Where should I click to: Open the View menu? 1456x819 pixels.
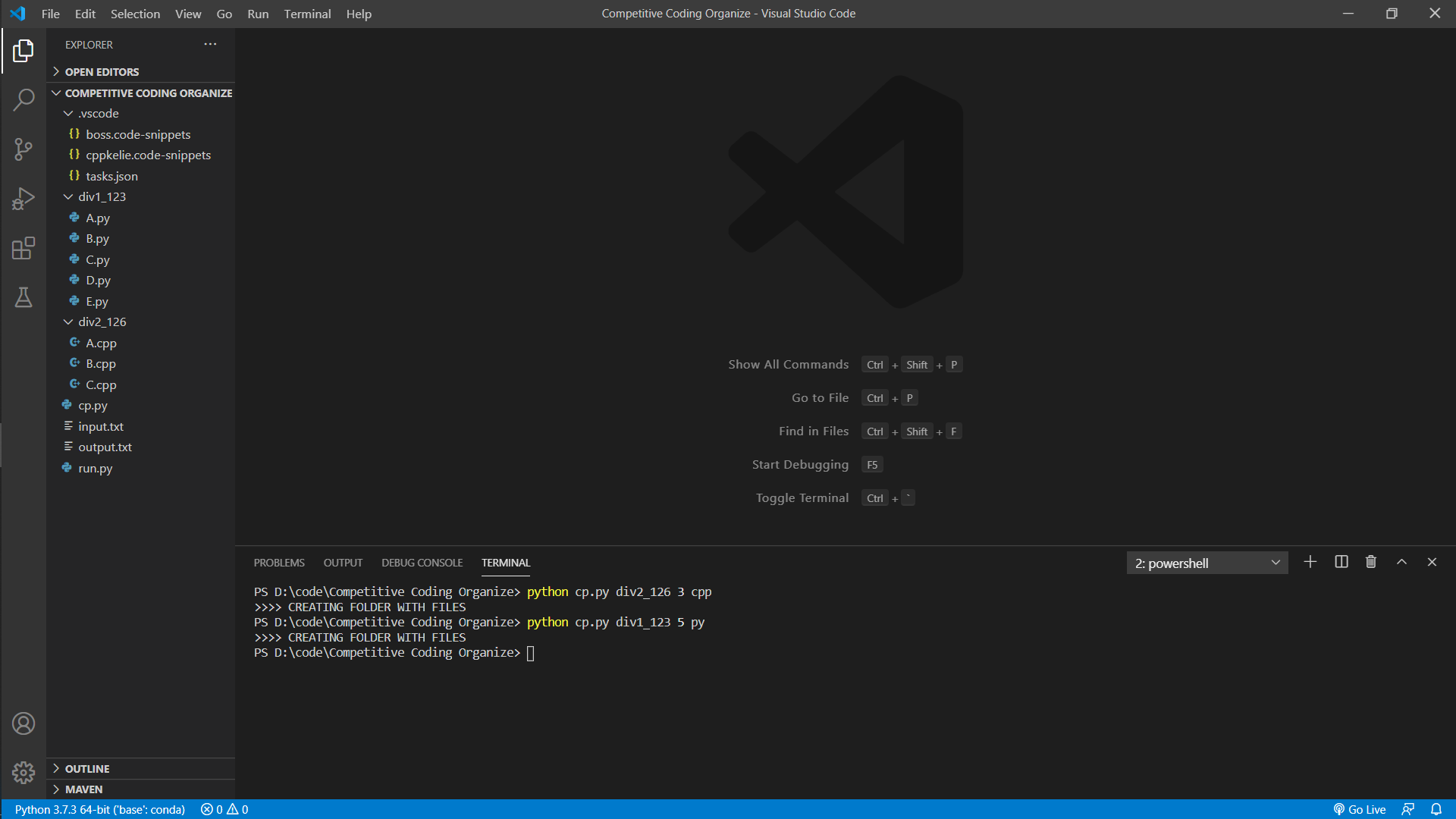[188, 14]
